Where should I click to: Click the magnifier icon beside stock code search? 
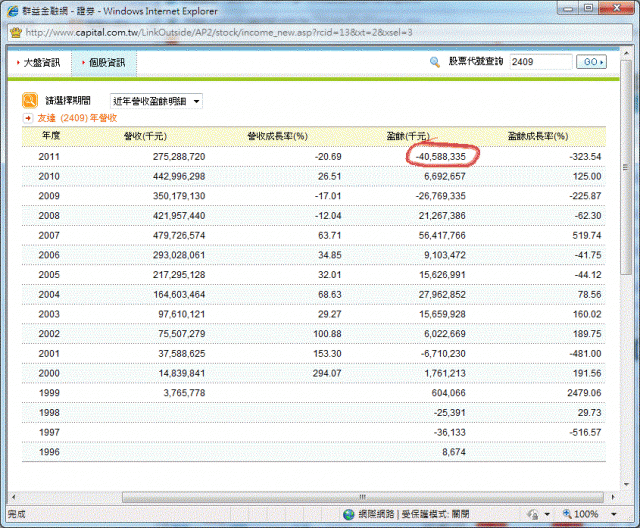[435, 62]
